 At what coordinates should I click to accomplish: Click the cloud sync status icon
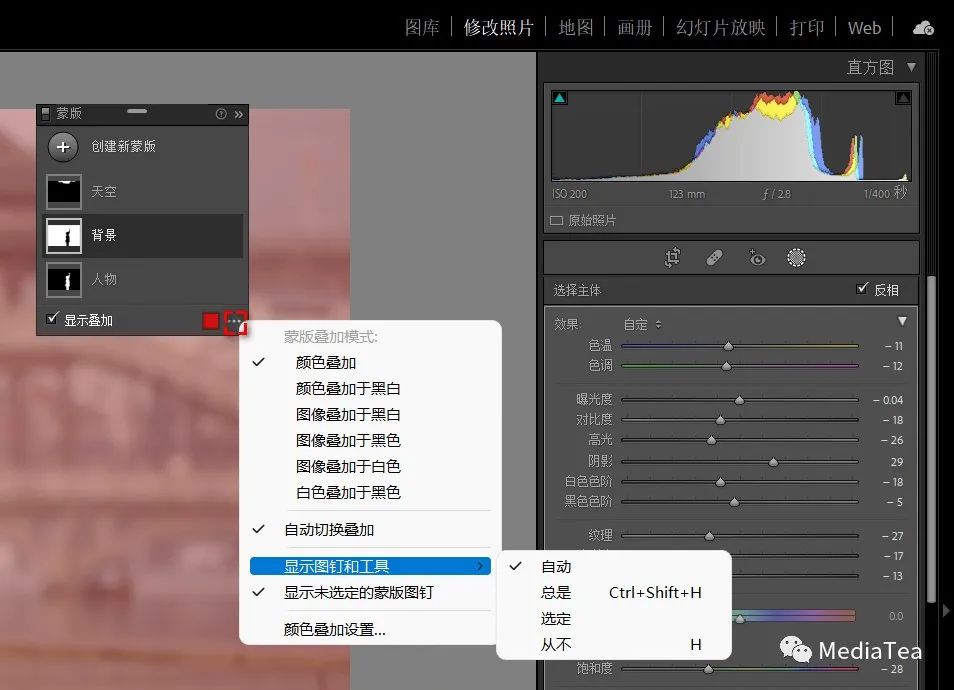[923, 28]
